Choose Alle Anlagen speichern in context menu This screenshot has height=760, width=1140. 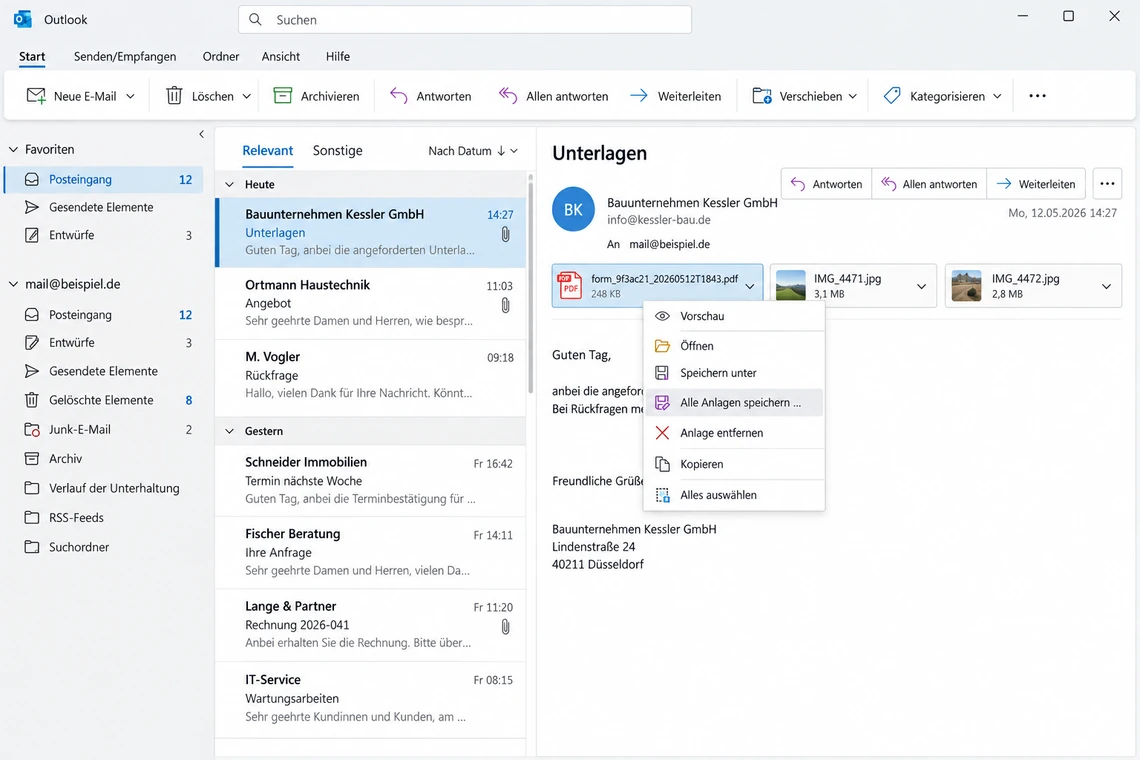point(734,402)
